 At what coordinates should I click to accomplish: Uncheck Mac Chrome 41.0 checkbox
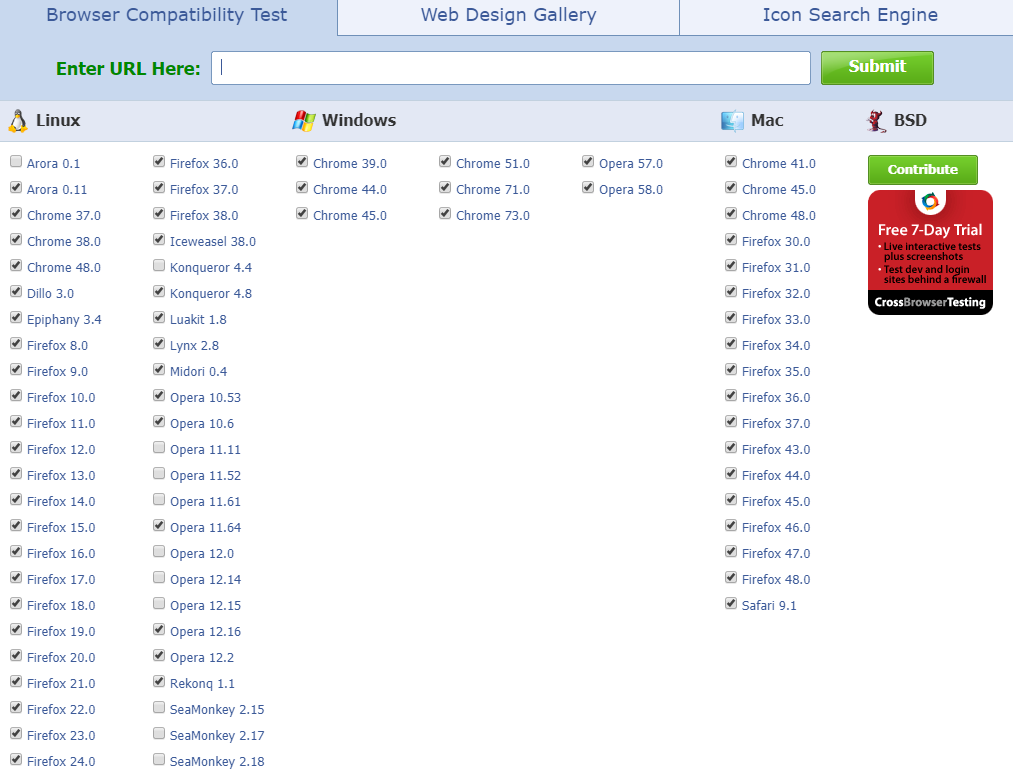(731, 162)
